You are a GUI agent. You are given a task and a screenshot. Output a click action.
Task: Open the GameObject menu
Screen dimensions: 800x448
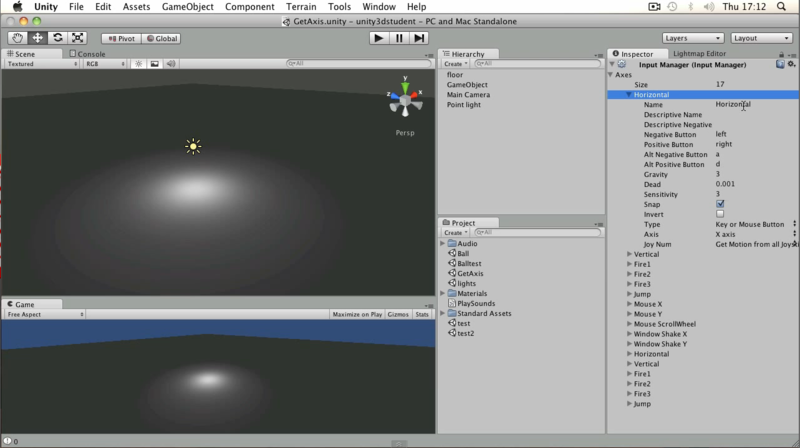pos(188,7)
